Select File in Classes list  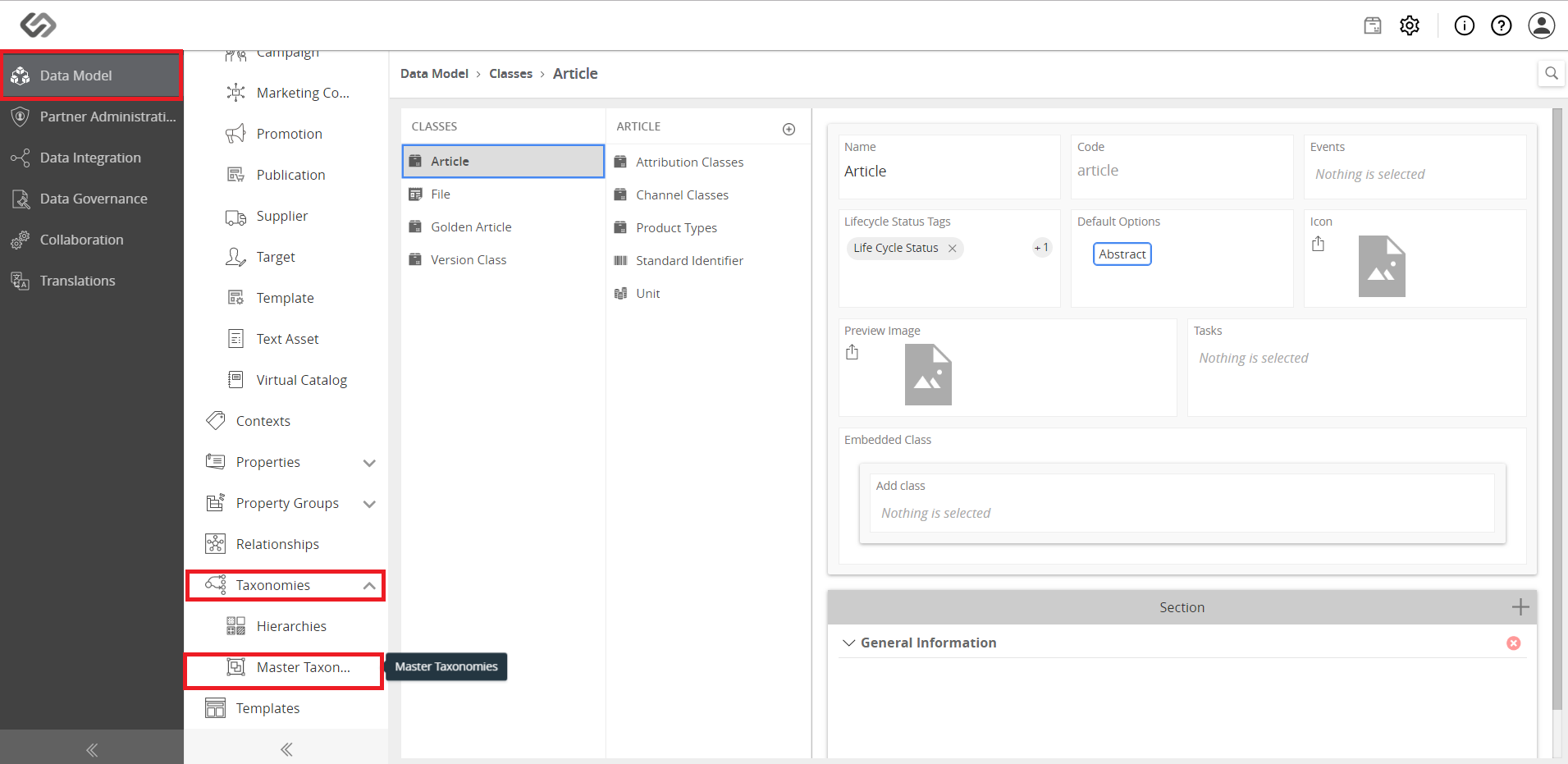[503, 194]
